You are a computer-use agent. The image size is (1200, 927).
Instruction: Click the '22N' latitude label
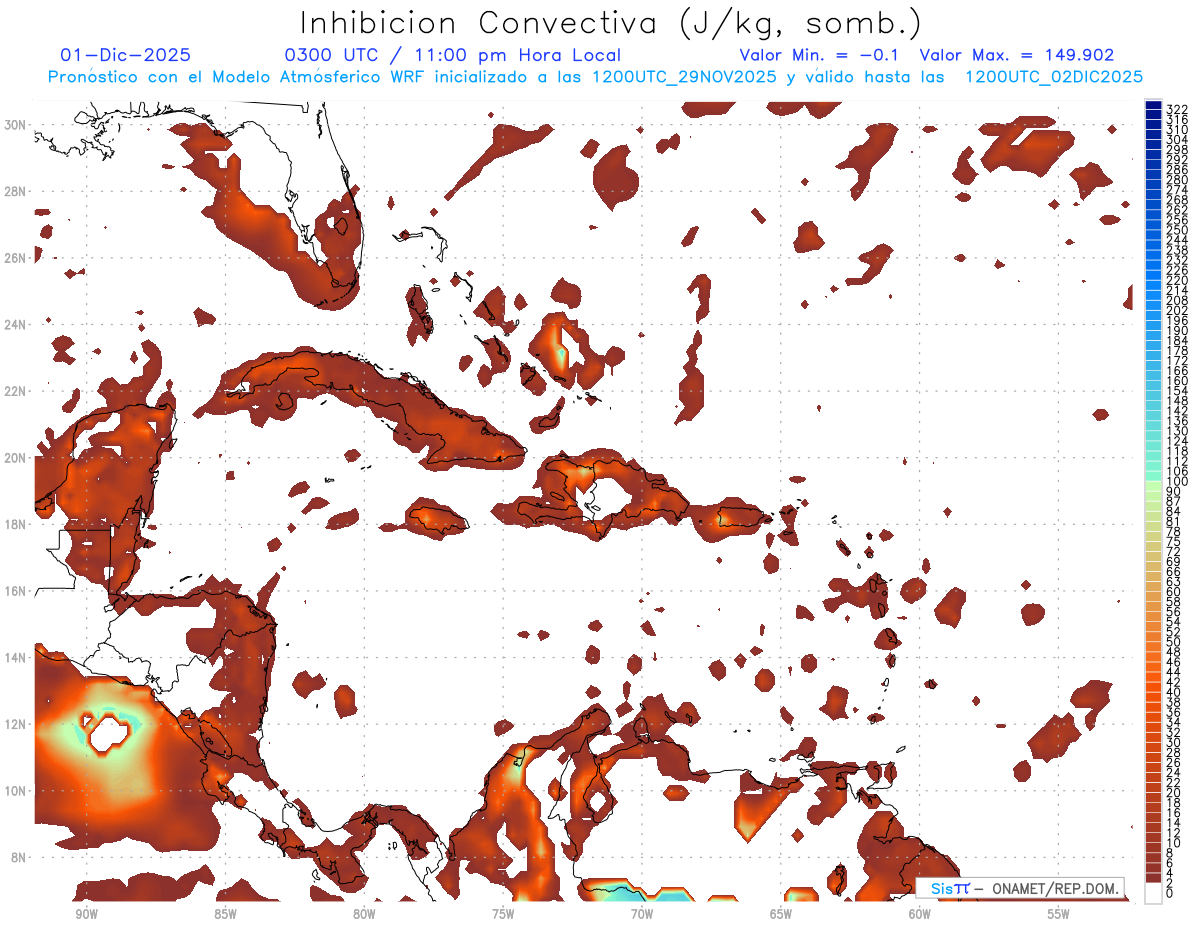coord(17,391)
